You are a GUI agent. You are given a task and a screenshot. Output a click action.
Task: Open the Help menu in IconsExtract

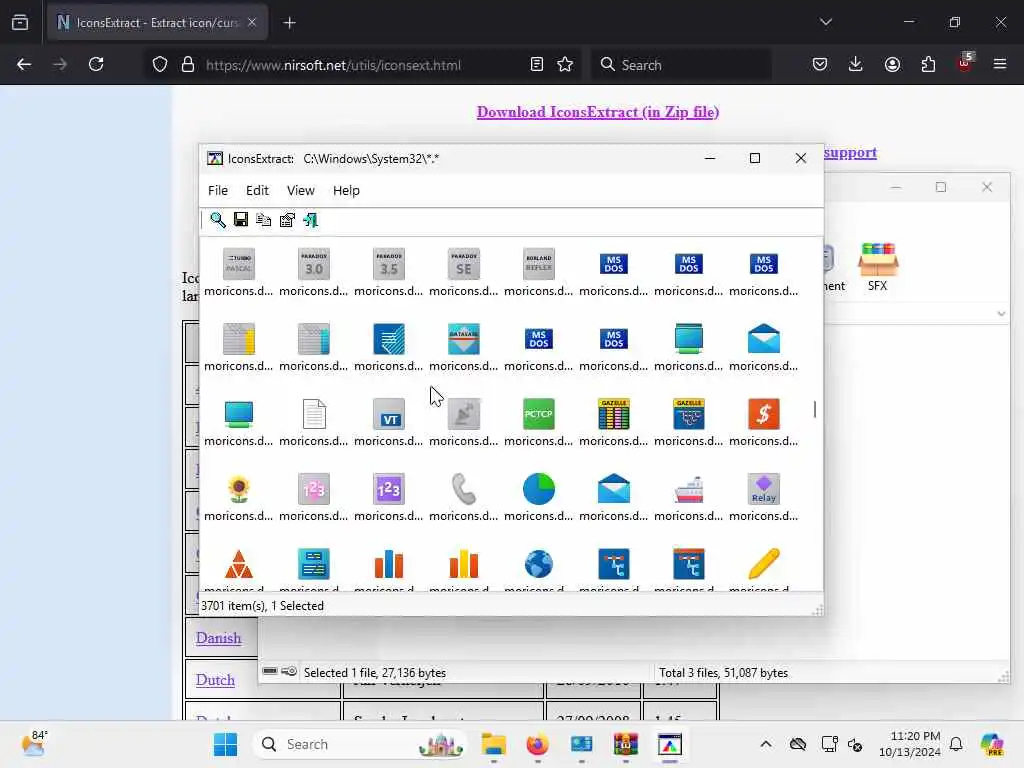346,190
